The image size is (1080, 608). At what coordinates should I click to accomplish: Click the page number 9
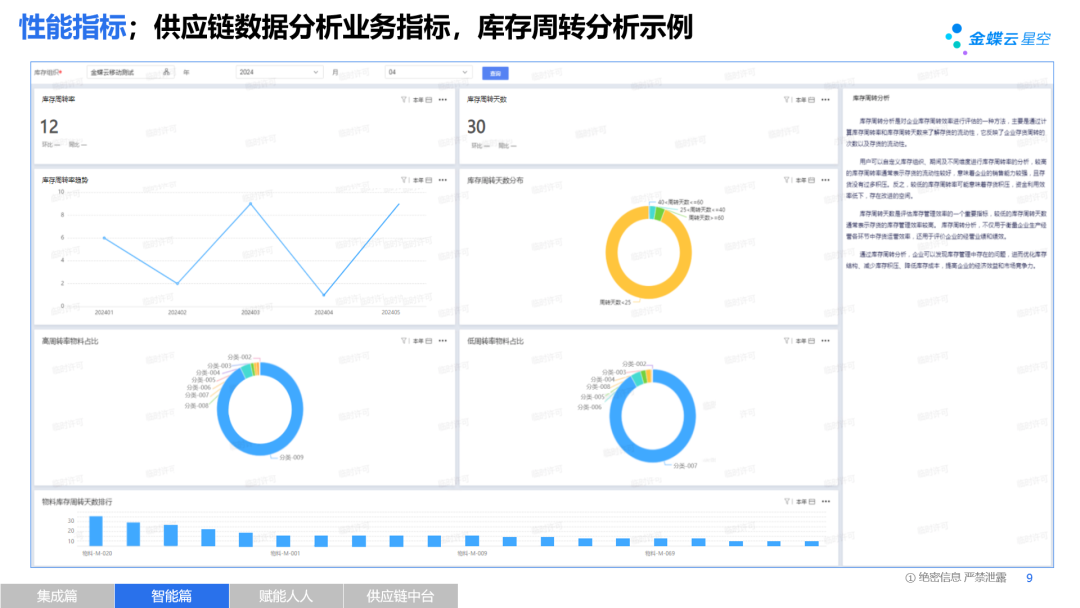pyautogui.click(x=1030, y=578)
